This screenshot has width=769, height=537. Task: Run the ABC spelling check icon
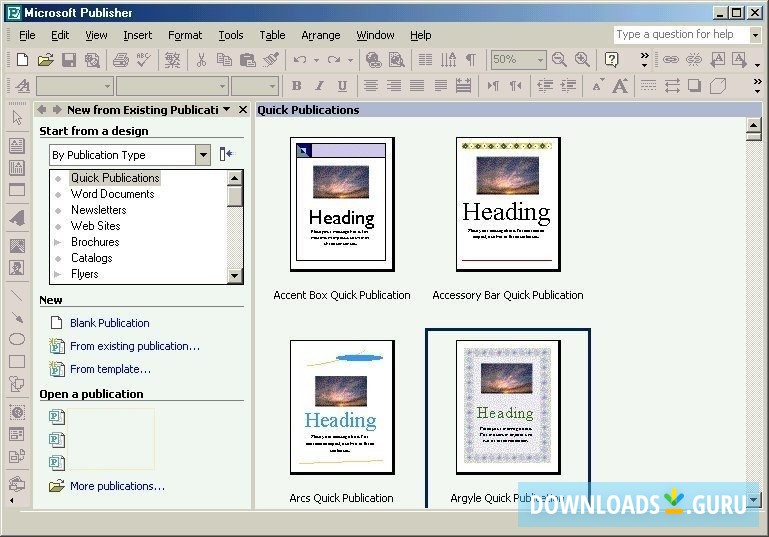(x=144, y=60)
